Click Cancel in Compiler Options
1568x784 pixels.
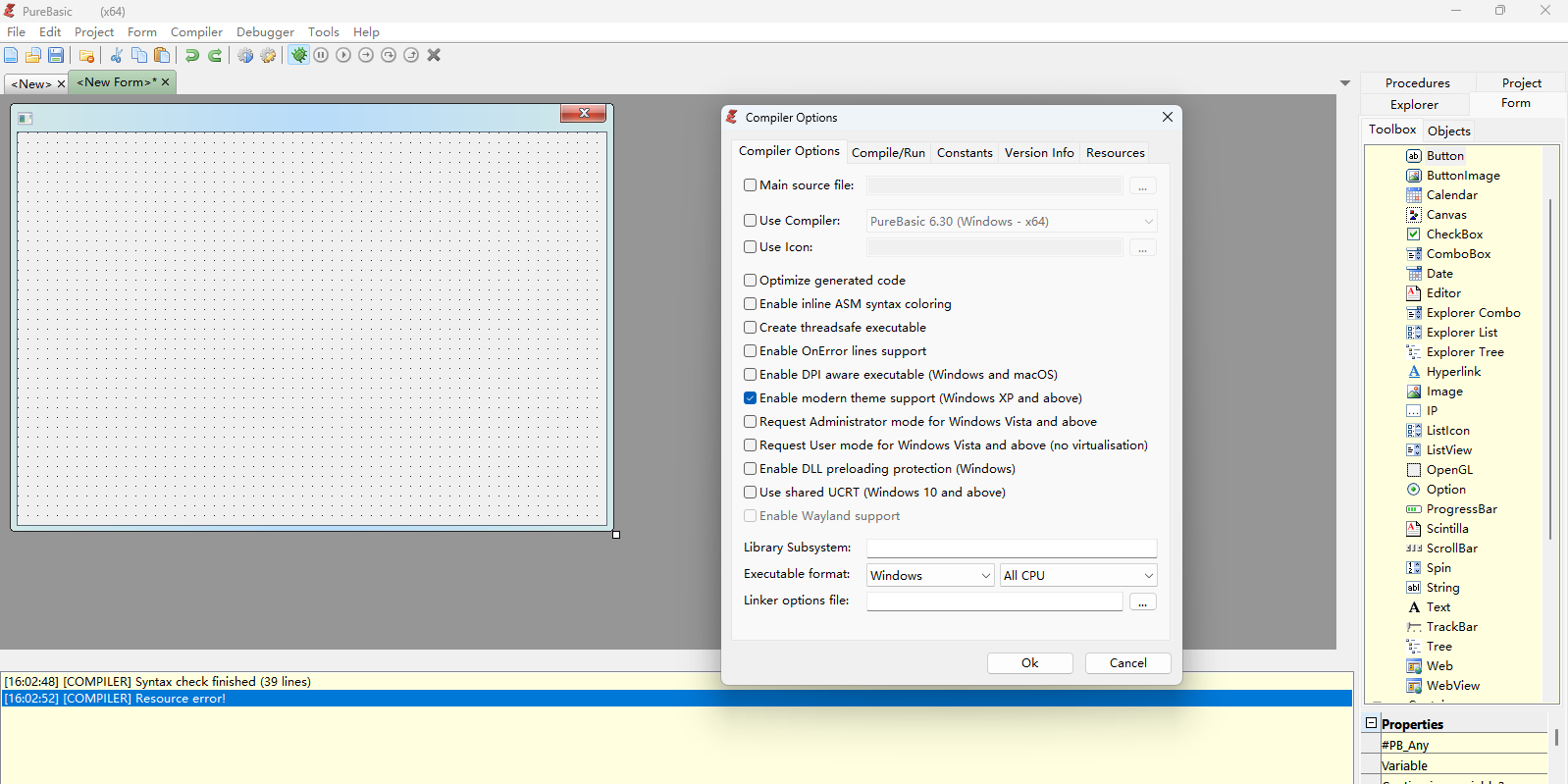pos(1127,663)
